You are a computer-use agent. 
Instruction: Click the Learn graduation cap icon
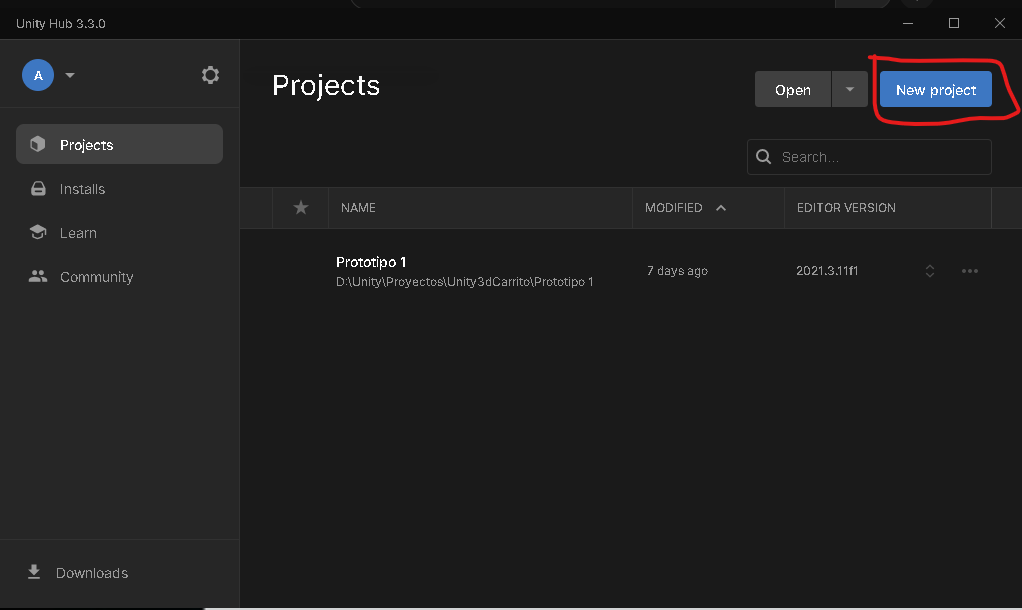click(x=38, y=233)
